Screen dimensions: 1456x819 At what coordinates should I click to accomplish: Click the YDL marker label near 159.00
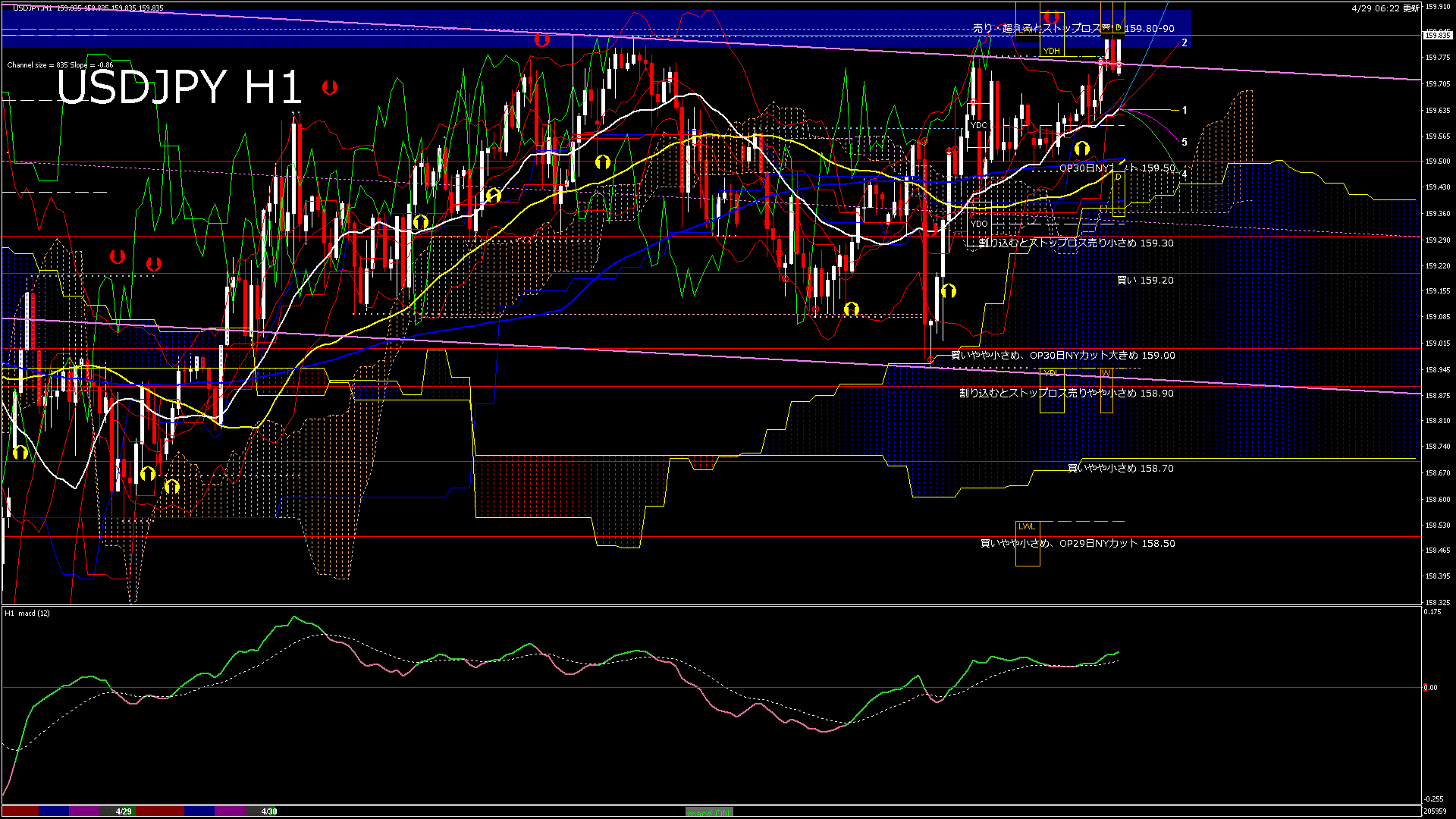[1051, 373]
